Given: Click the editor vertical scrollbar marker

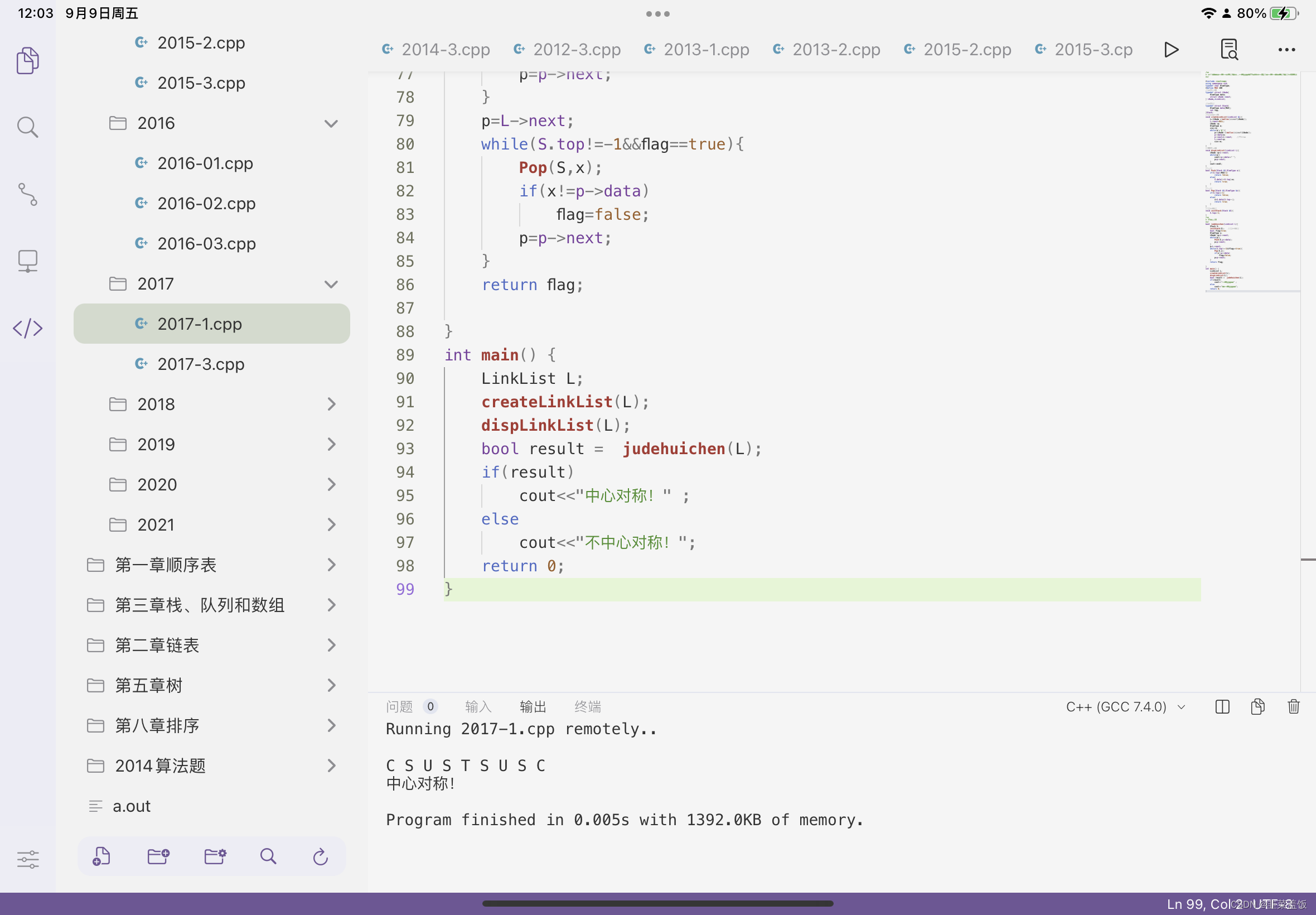Looking at the screenshot, I should (1308, 559).
